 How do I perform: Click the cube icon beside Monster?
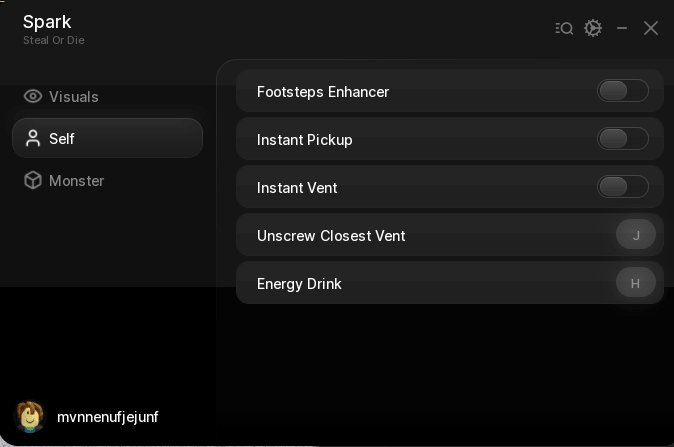tap(33, 181)
